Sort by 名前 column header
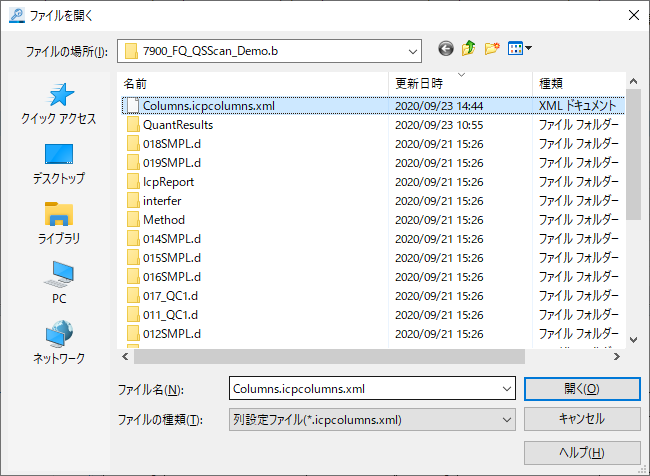This screenshot has height=476, width=650. click(253, 84)
